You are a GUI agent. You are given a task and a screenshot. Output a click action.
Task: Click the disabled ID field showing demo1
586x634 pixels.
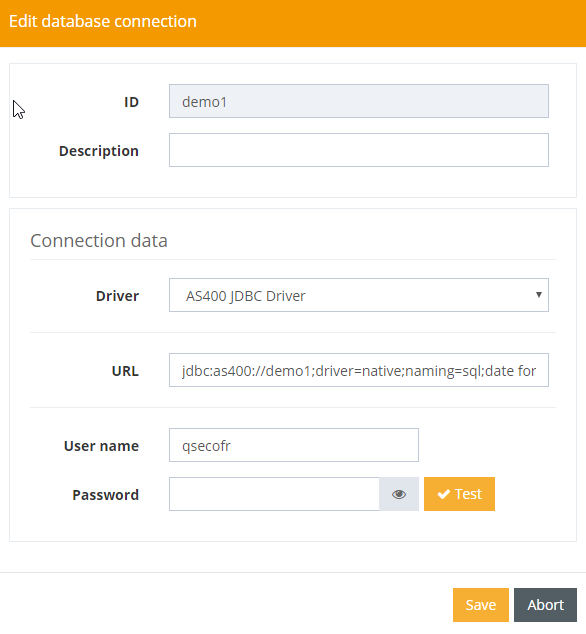pos(359,101)
